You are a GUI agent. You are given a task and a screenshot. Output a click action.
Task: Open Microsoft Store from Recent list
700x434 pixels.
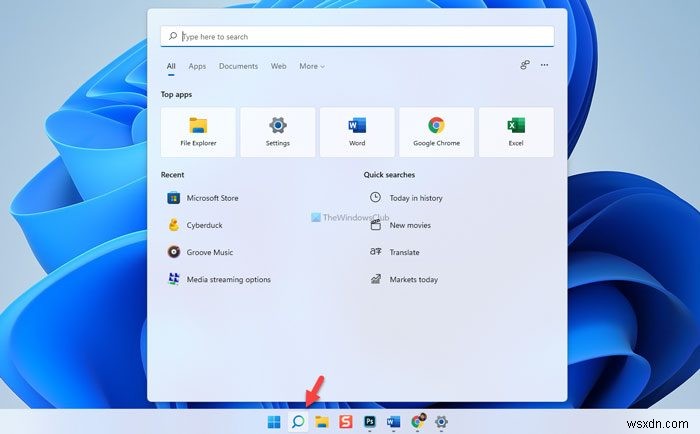coord(203,198)
